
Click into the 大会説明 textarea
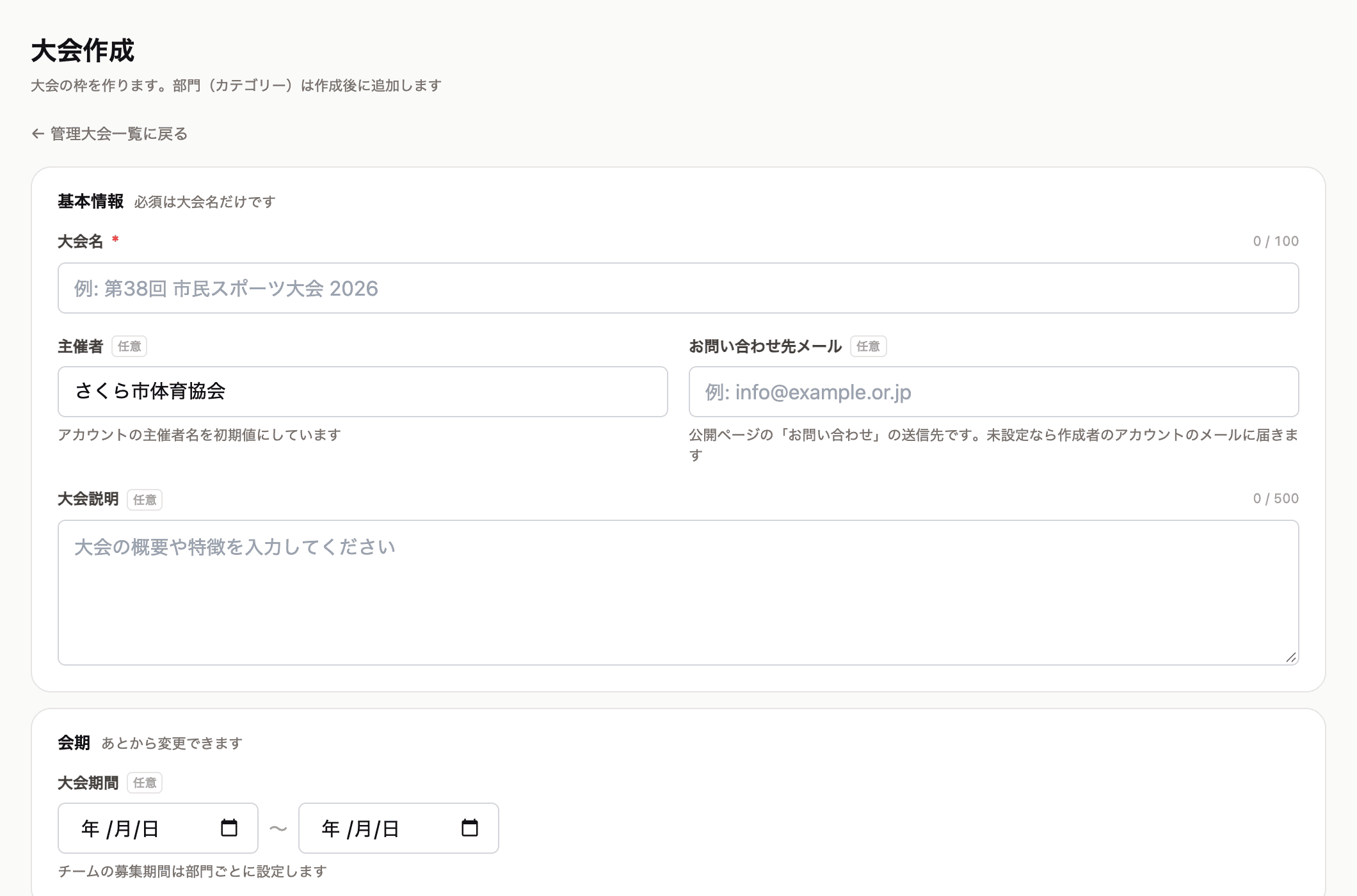coord(678,593)
